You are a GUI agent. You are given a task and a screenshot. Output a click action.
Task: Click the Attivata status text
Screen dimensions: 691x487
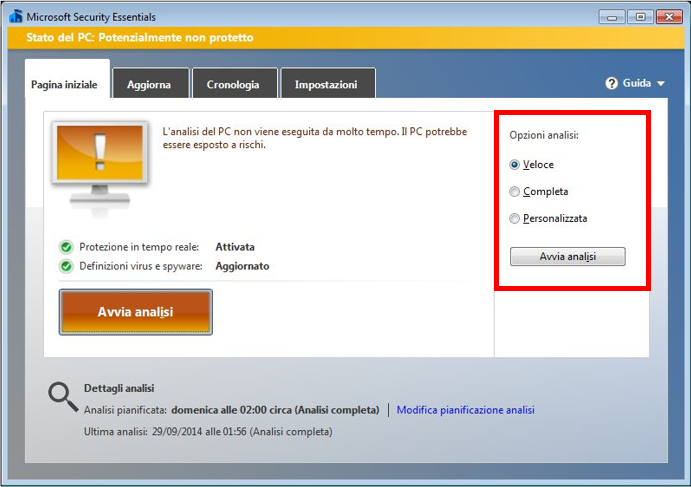(x=235, y=247)
